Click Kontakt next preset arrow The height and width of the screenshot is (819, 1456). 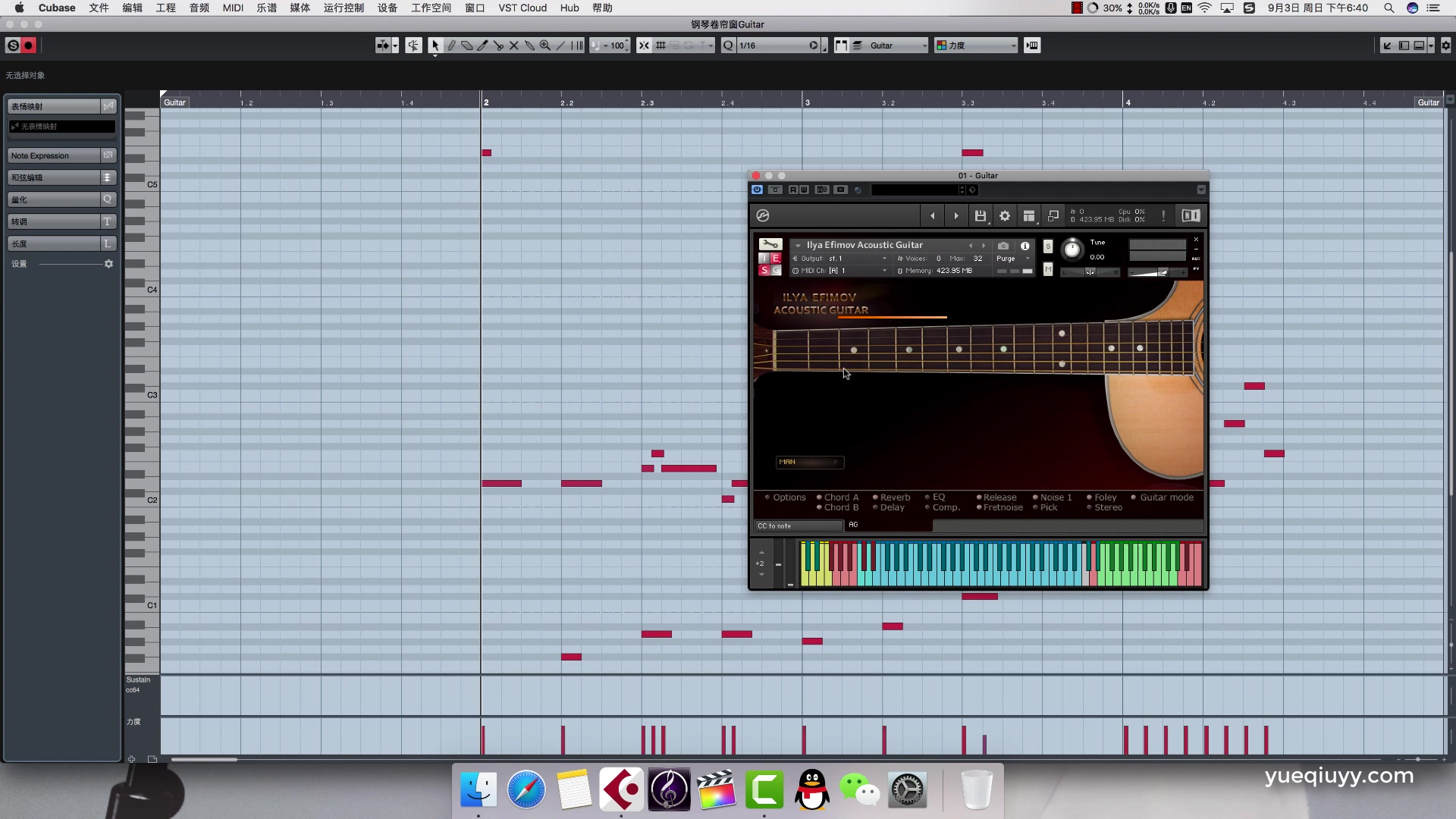coord(956,216)
